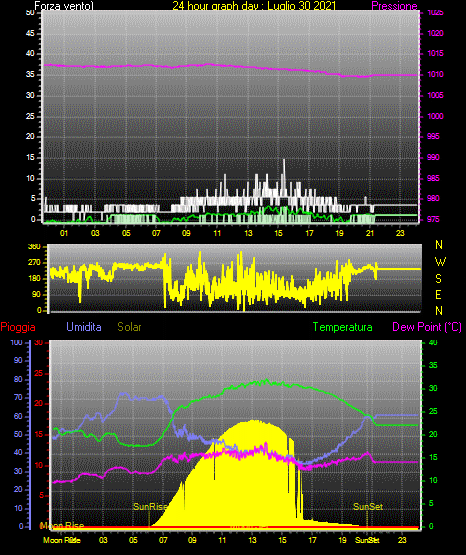This screenshot has width=466, height=555.
Task: Click the 100 humidity axis value
Action: click(x=16, y=343)
